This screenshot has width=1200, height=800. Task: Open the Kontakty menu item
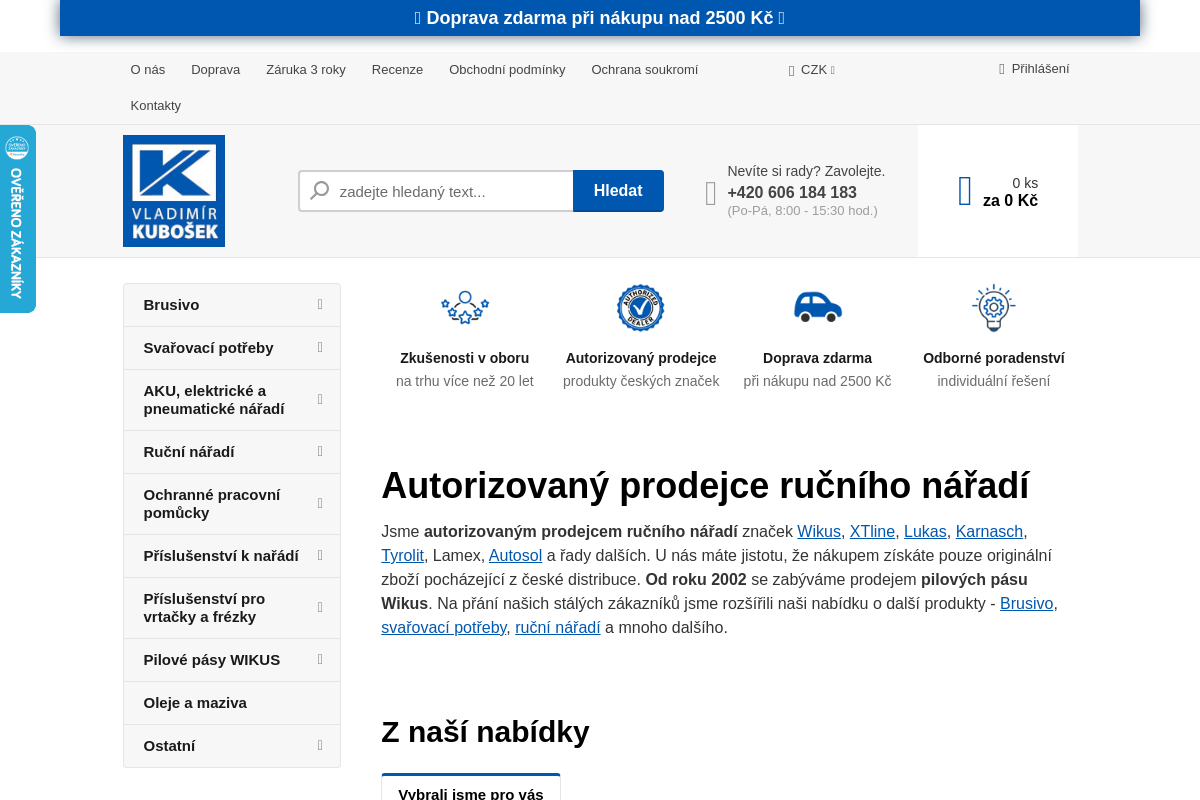[x=155, y=104]
